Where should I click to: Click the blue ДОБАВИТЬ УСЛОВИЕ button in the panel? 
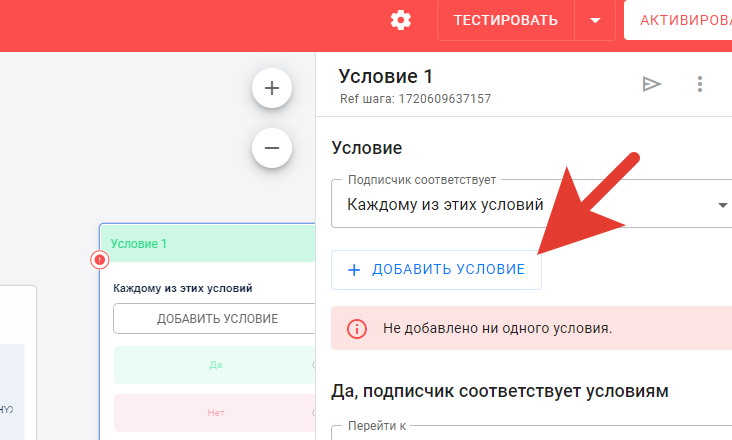436,270
